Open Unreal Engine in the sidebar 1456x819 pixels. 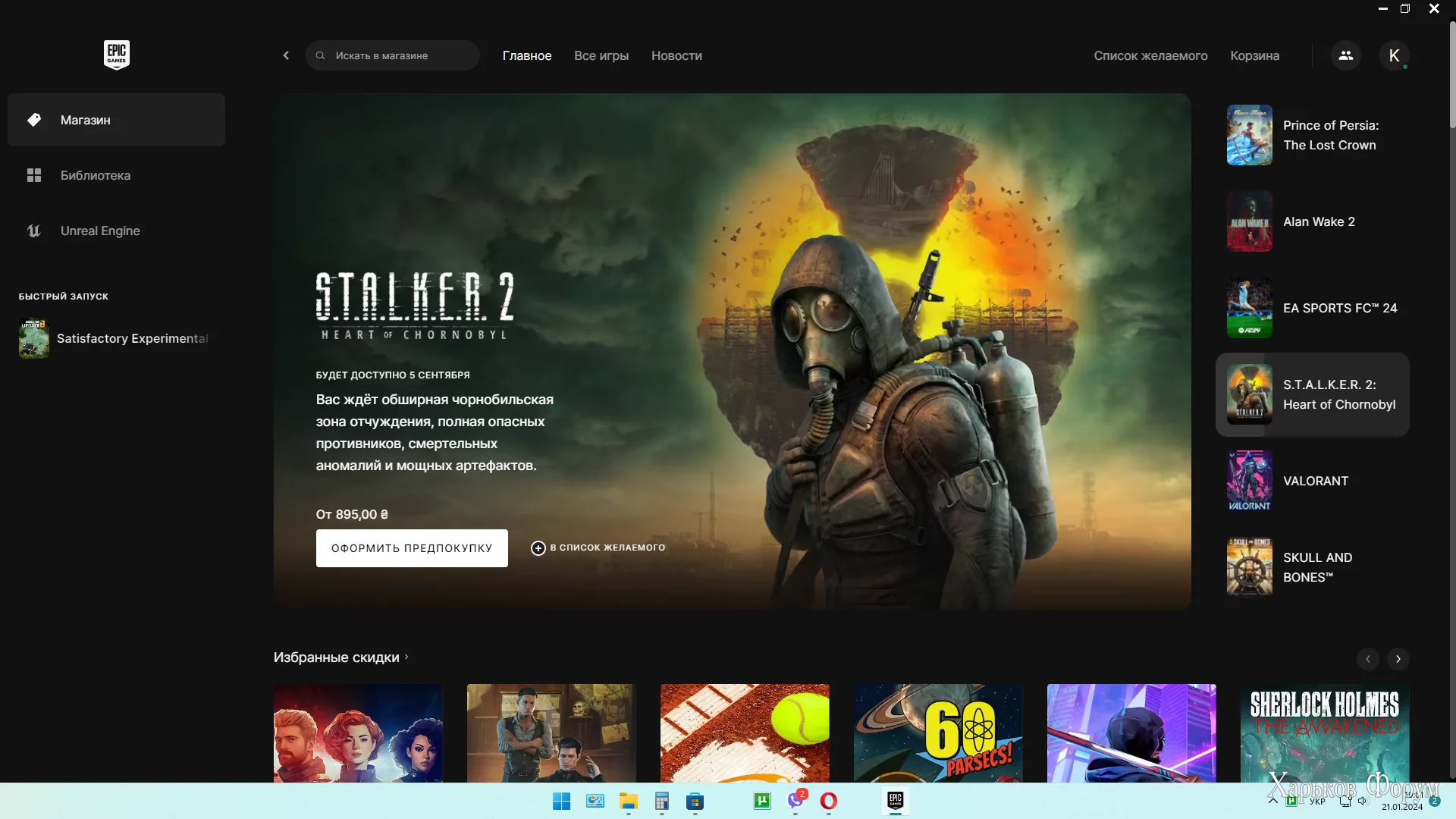(x=100, y=231)
